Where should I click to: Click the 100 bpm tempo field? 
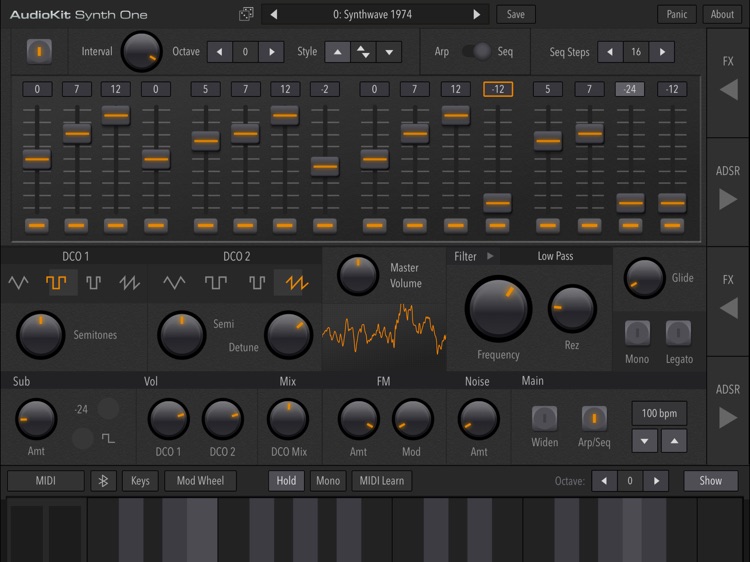coord(659,413)
